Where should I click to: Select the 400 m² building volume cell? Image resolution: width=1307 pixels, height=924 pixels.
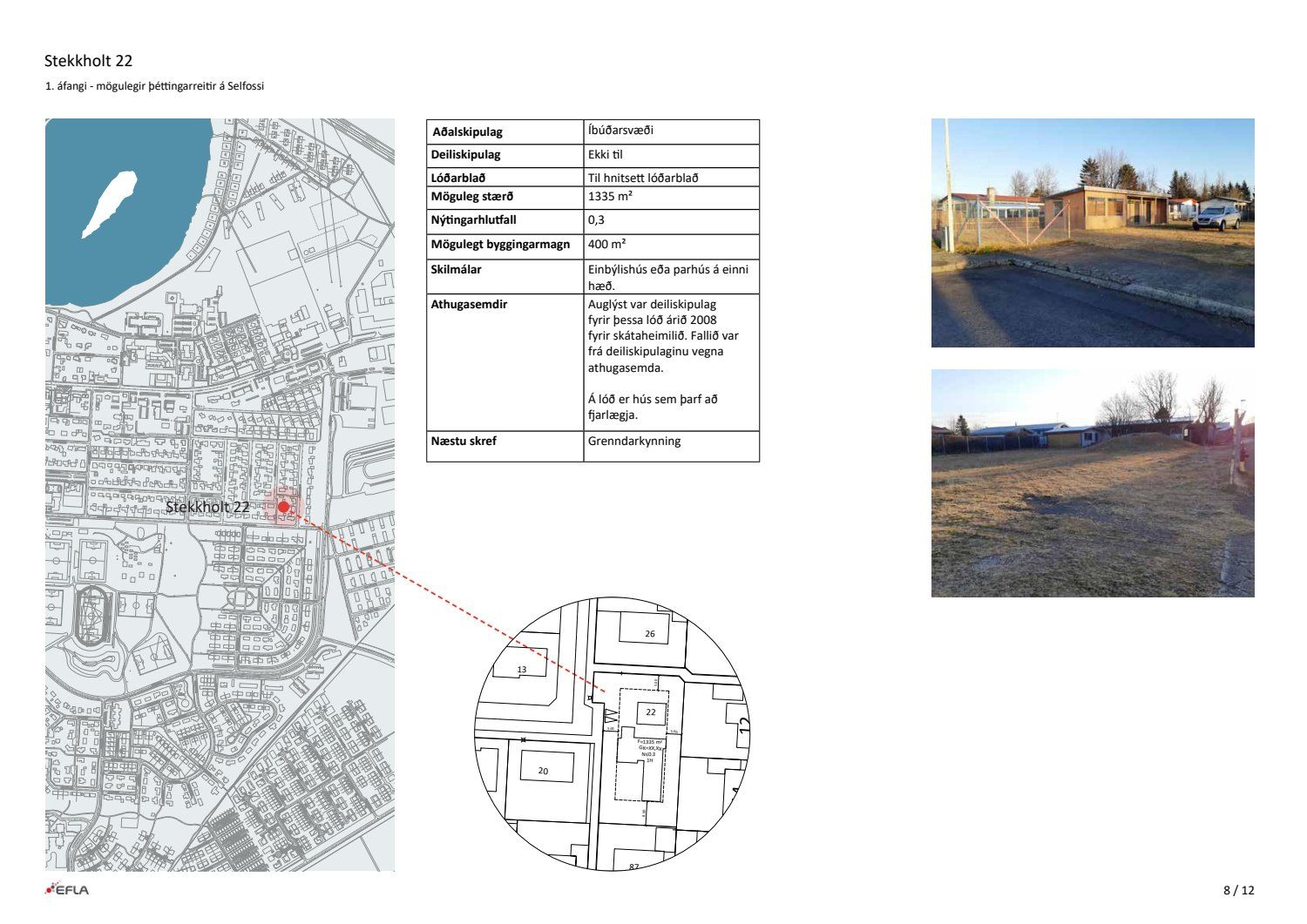[606, 245]
